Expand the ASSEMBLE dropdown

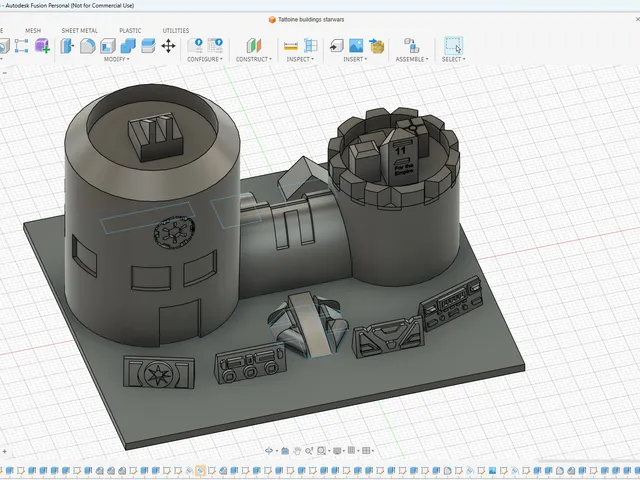[x=412, y=59]
